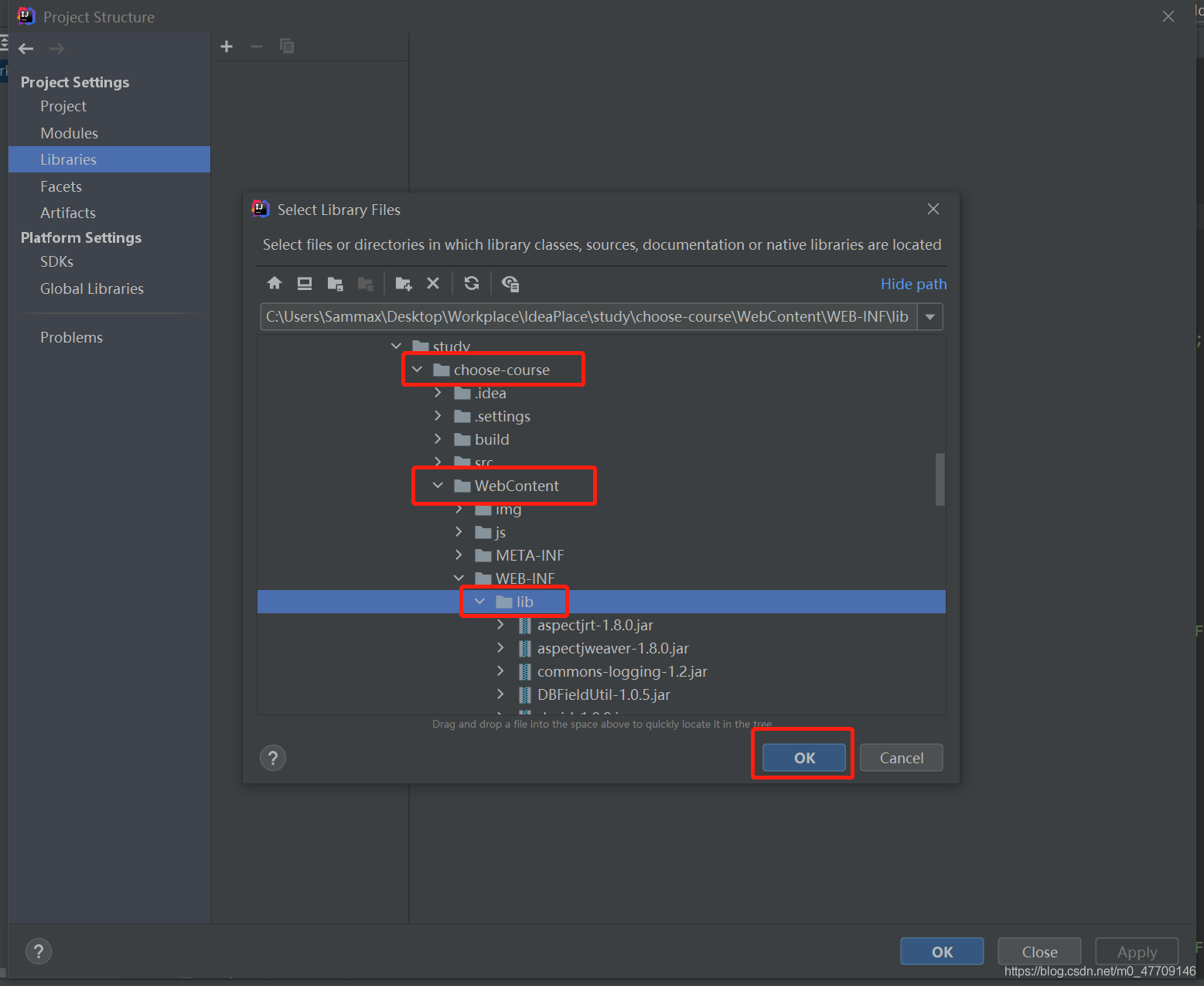Click the Hide path link

point(913,284)
